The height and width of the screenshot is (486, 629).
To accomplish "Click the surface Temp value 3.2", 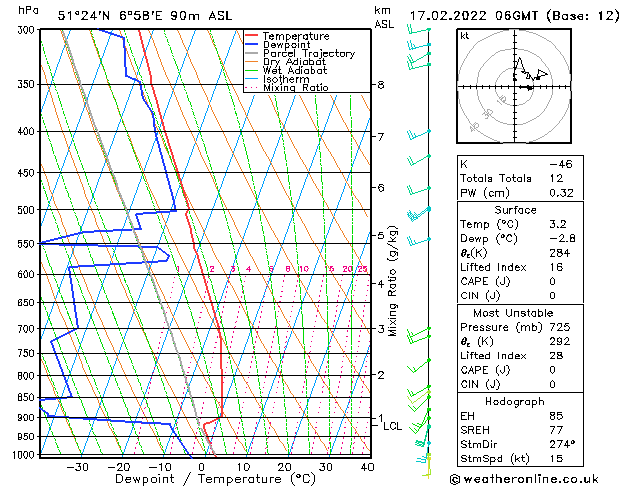I will click(558, 224).
